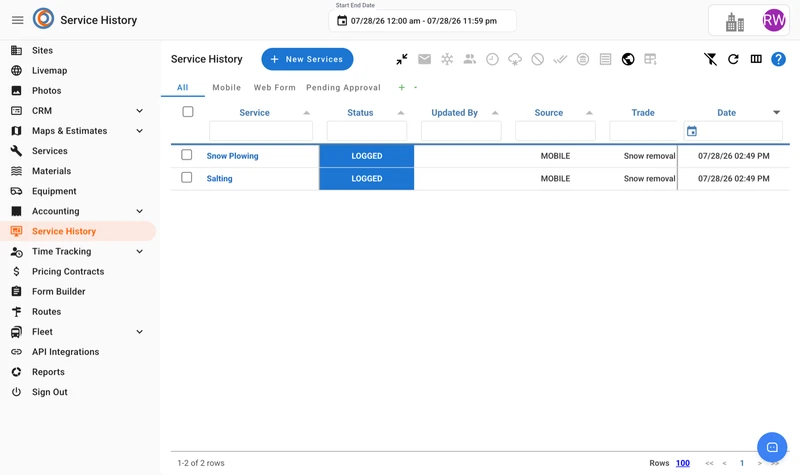Click the double checkmark approve icon

coord(560,59)
